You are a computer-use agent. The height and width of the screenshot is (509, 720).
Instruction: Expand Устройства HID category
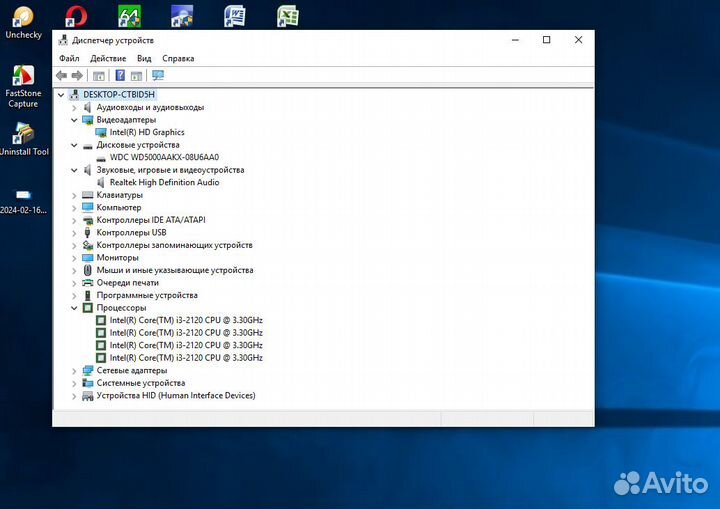74,396
